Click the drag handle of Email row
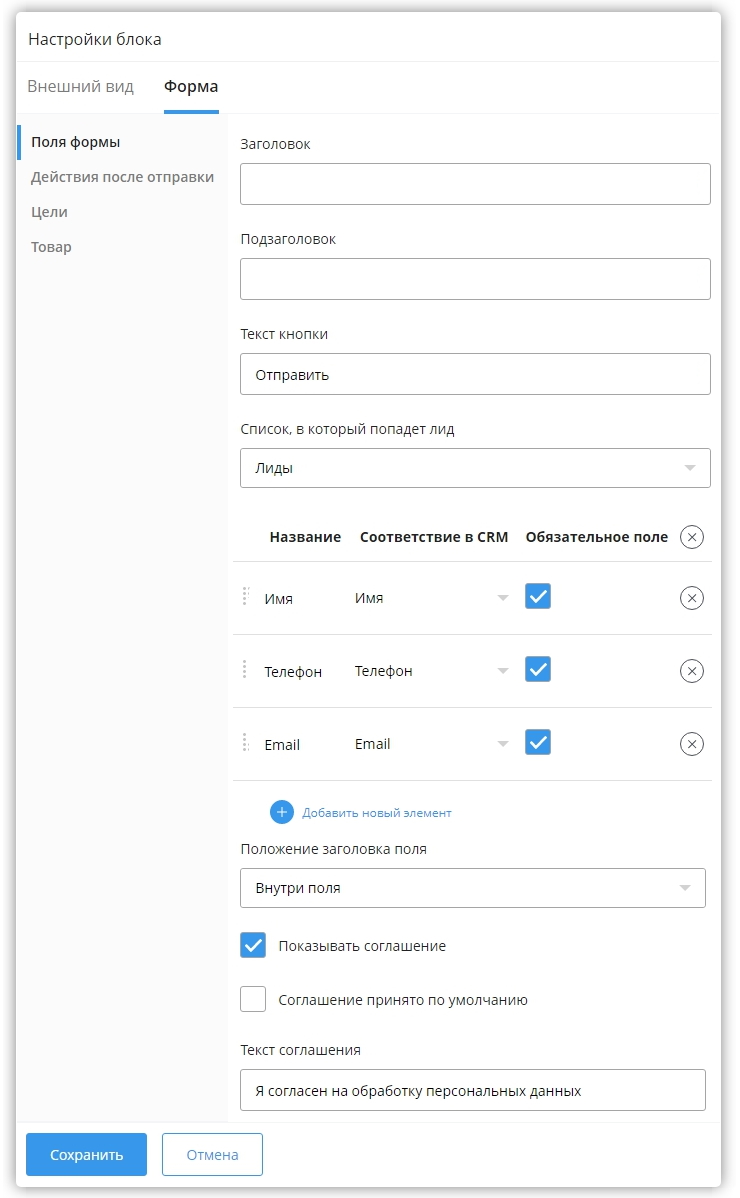Image resolution: width=740 pixels, height=1198 pixels. point(245,743)
